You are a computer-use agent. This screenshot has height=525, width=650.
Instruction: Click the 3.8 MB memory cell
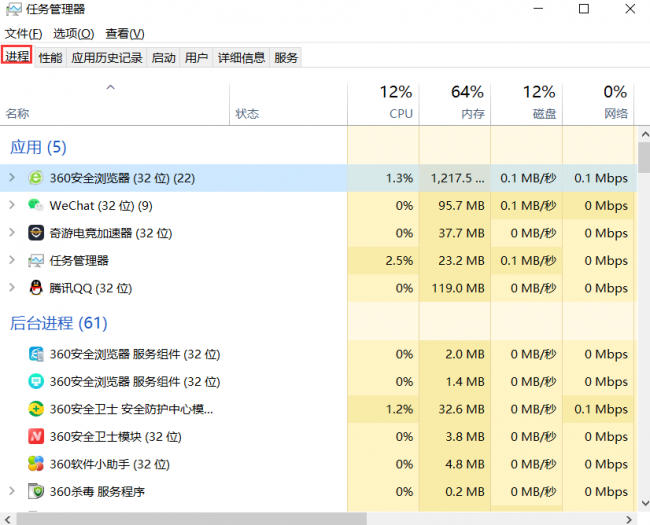coord(455,437)
